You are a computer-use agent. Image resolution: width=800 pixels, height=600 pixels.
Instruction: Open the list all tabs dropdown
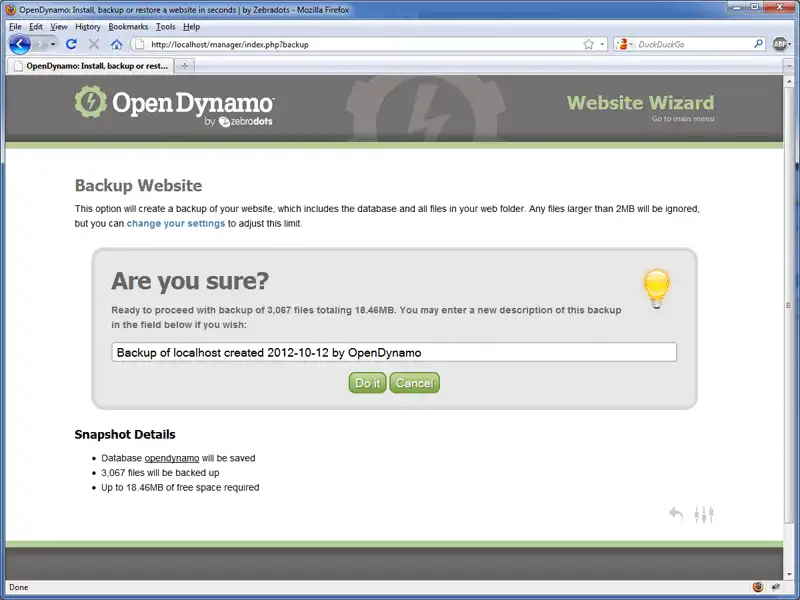click(x=789, y=66)
